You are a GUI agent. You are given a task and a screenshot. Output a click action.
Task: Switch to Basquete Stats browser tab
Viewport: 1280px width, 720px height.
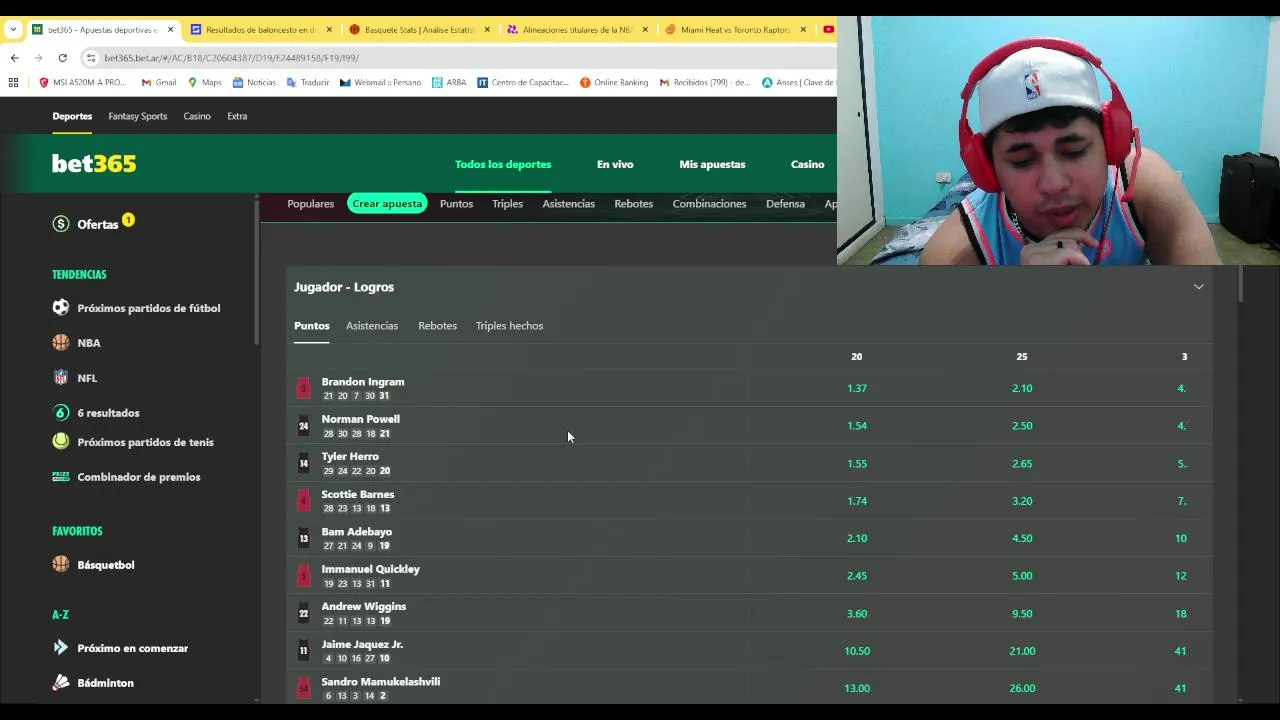419,30
